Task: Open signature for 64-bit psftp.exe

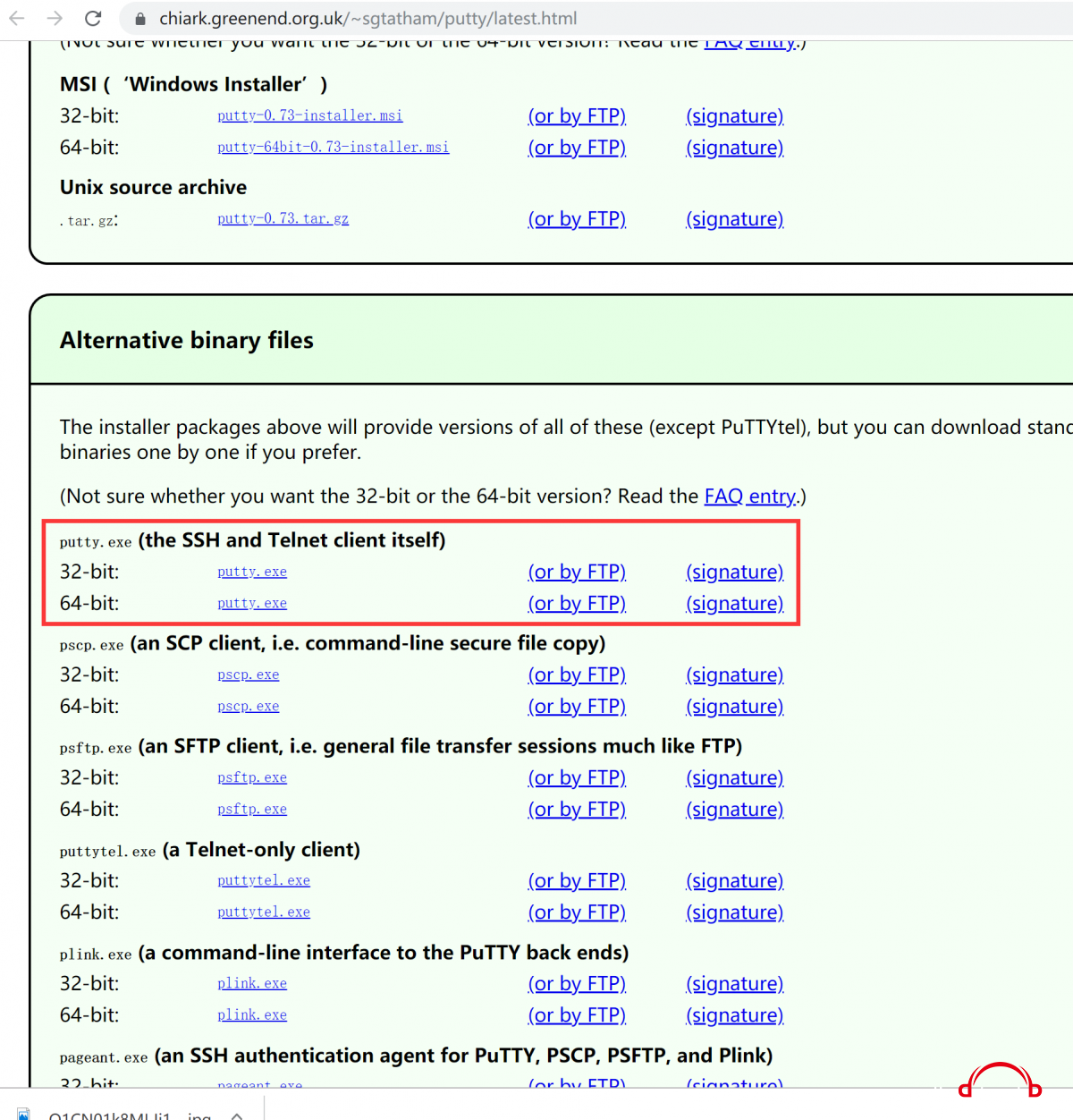Action: [735, 810]
